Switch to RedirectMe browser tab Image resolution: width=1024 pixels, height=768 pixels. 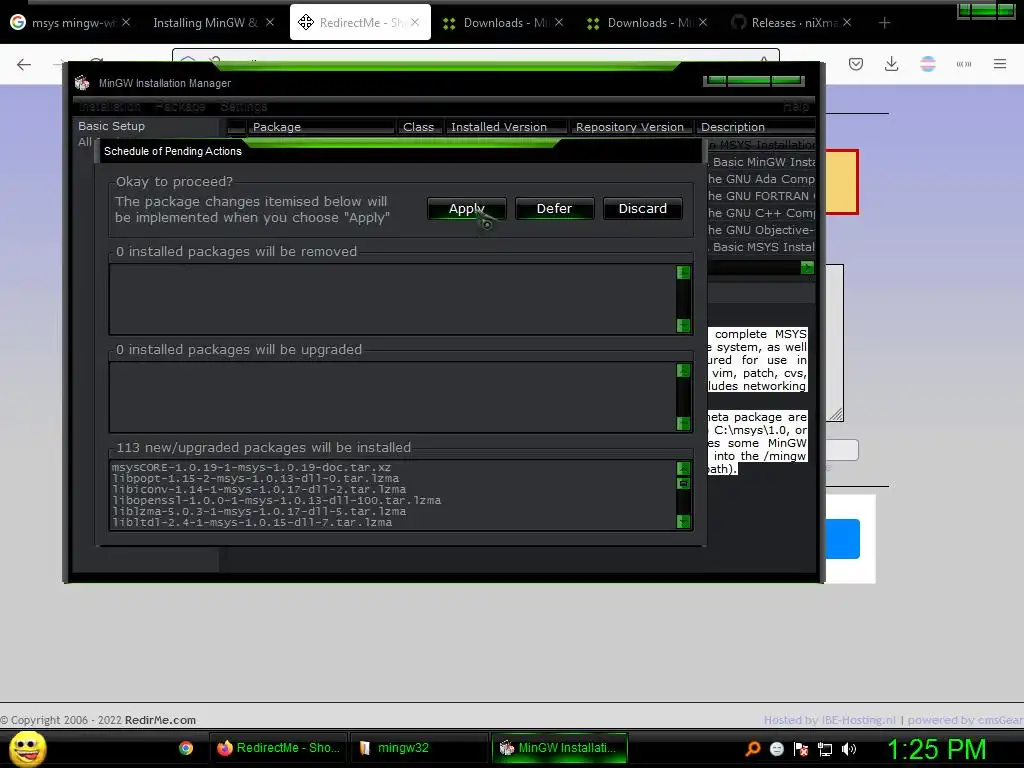coord(359,23)
